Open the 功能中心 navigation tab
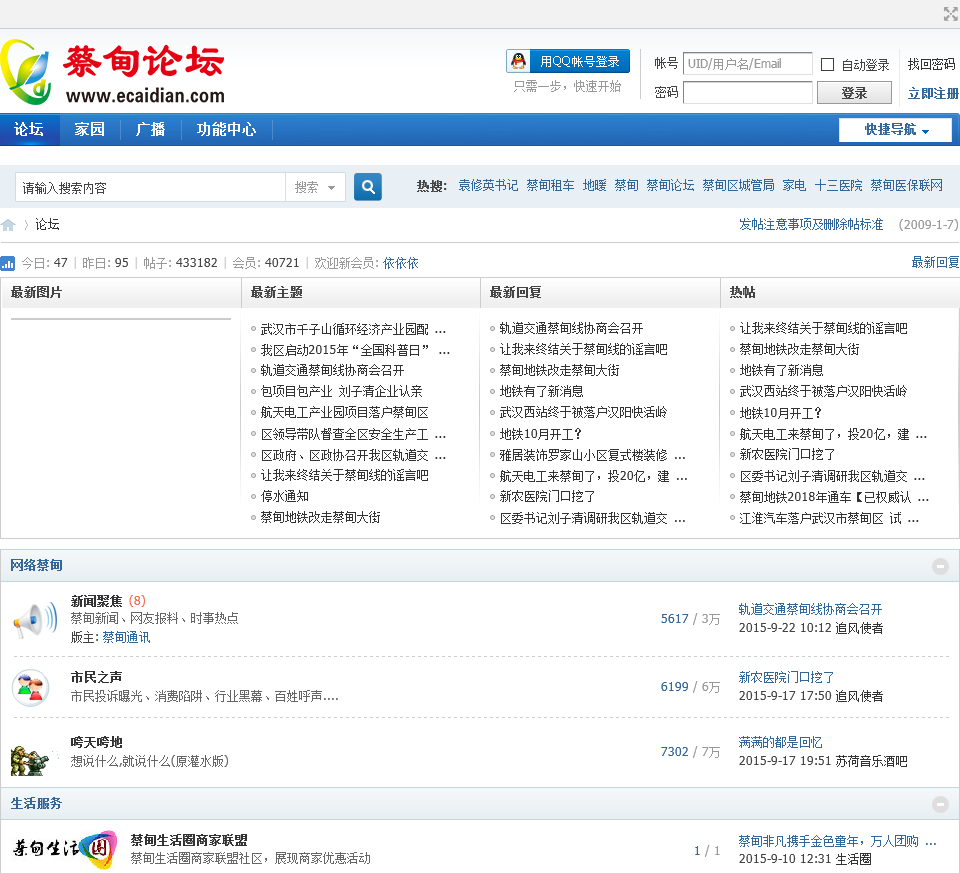The image size is (960, 873). (x=226, y=129)
